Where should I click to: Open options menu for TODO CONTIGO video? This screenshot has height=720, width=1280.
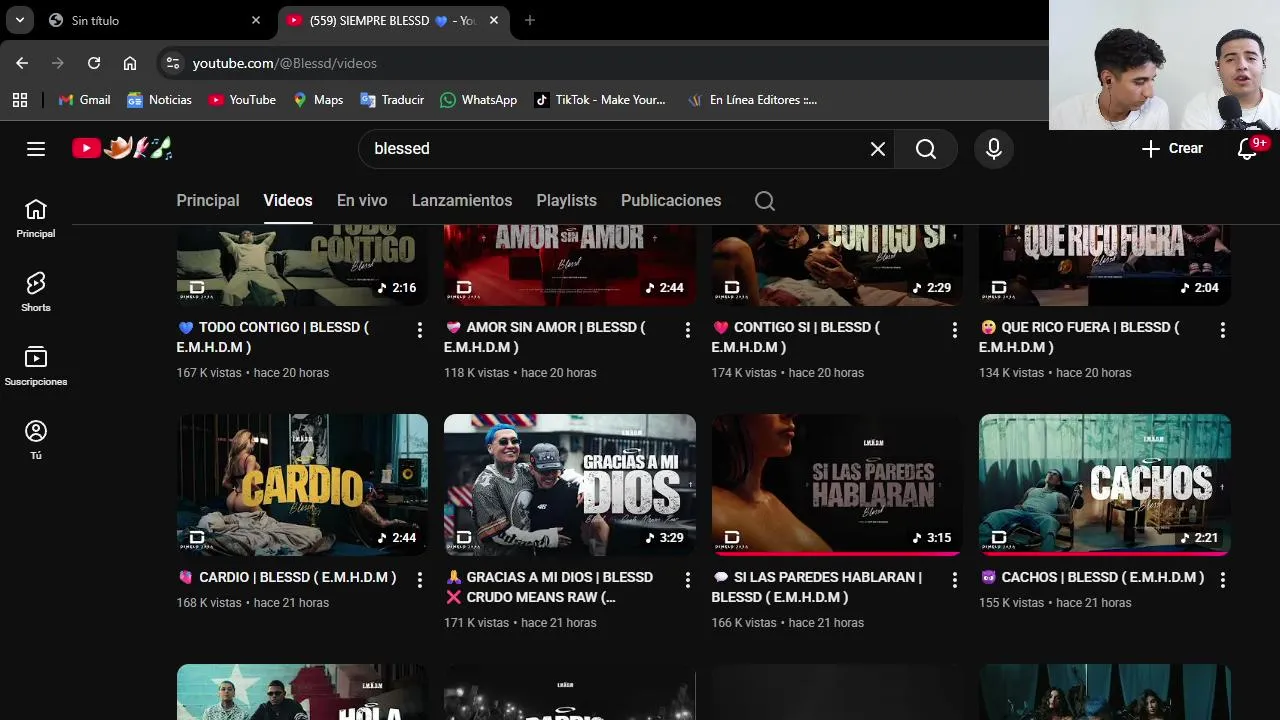tap(420, 330)
